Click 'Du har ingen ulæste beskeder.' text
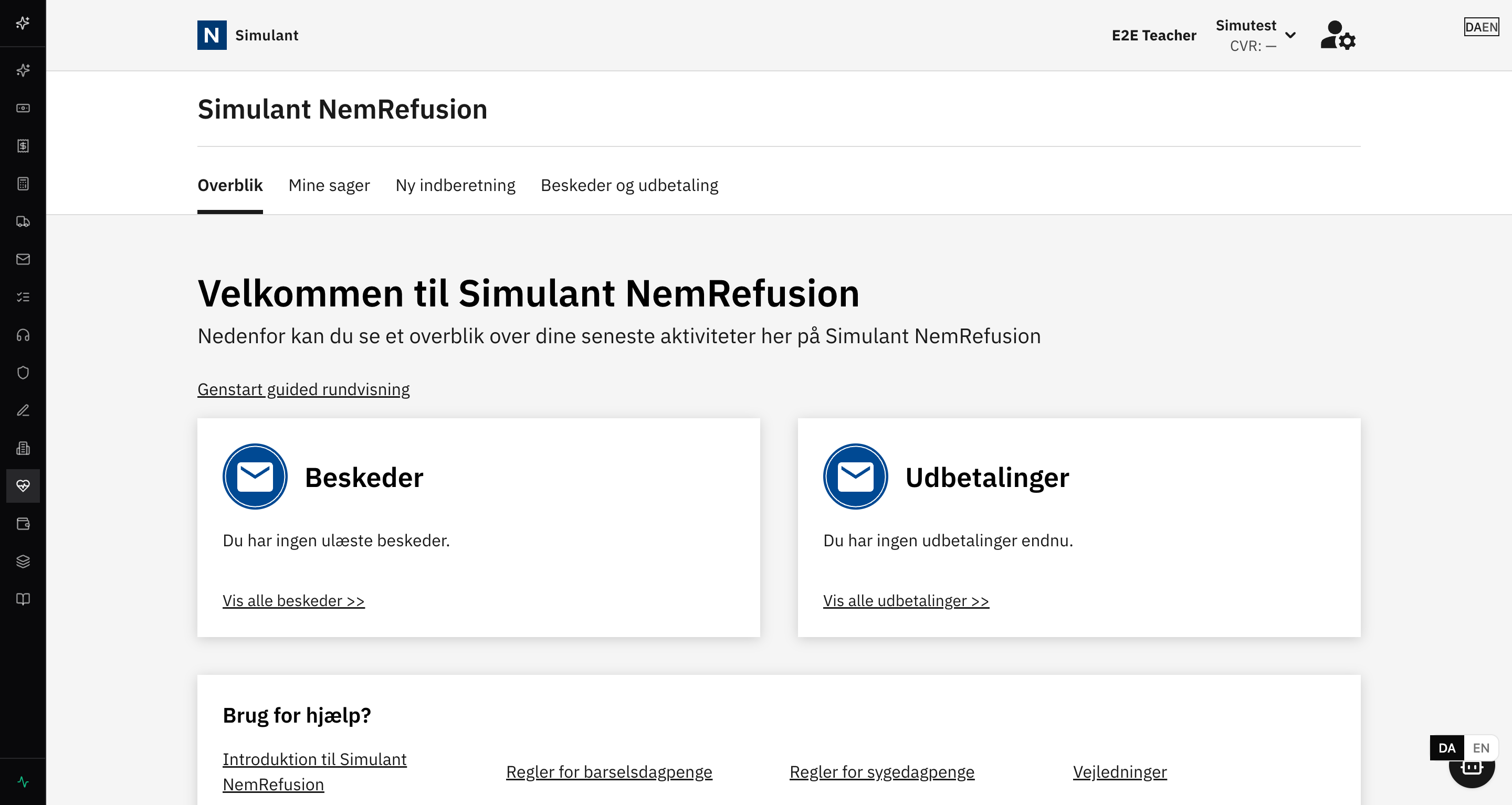This screenshot has width=1512, height=805. coord(337,541)
